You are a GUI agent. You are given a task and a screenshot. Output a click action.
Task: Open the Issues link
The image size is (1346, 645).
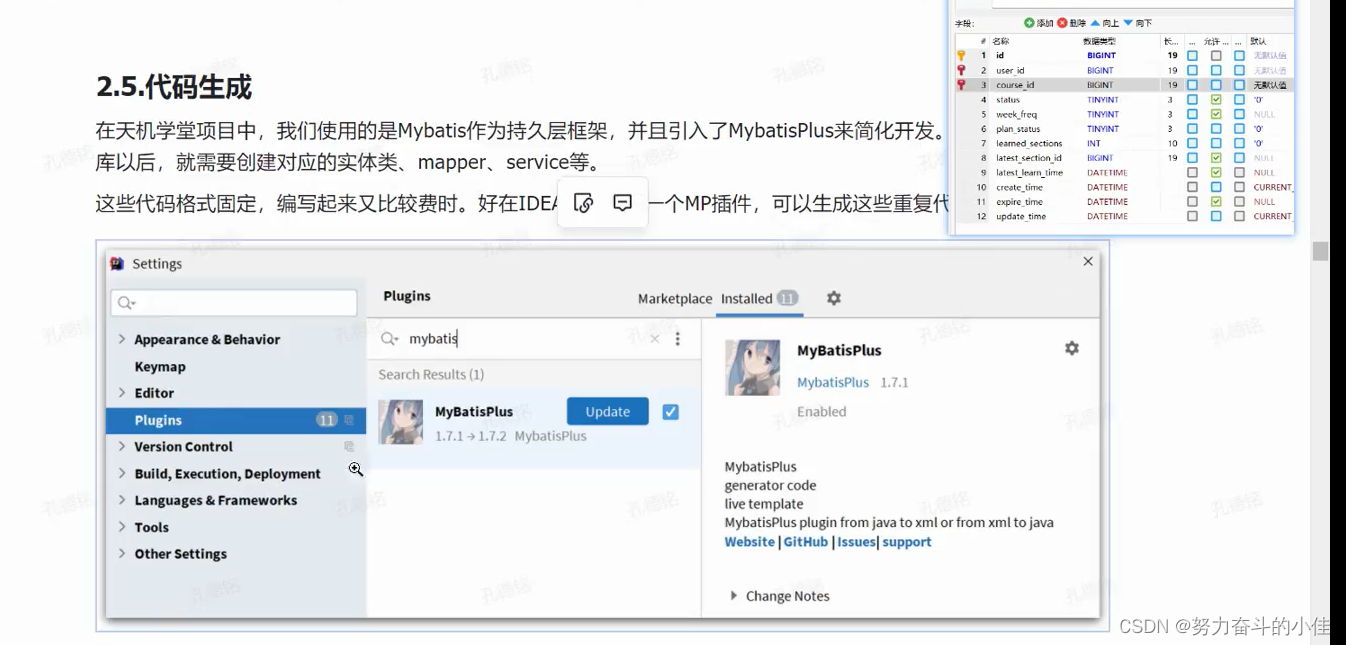[x=856, y=542]
